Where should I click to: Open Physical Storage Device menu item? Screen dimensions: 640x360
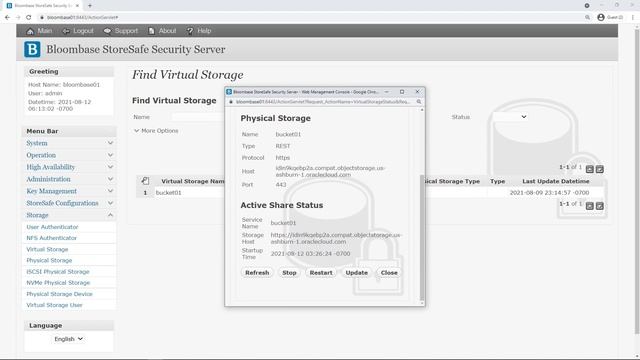click(59, 294)
